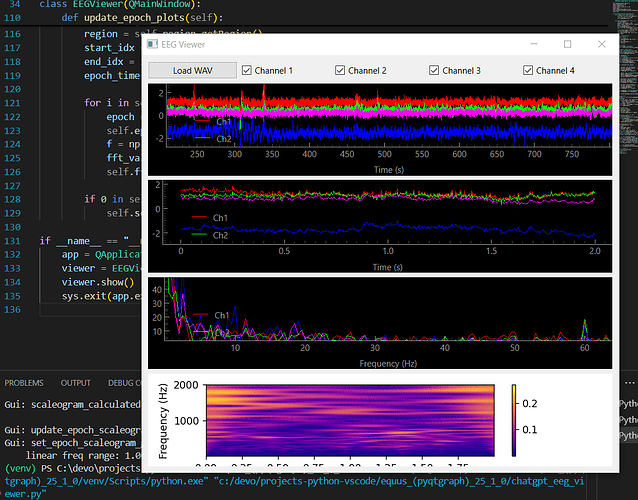Click the 1.0 tick on the epoch plot's axis
This screenshot has width=638, height=500.
(388, 251)
